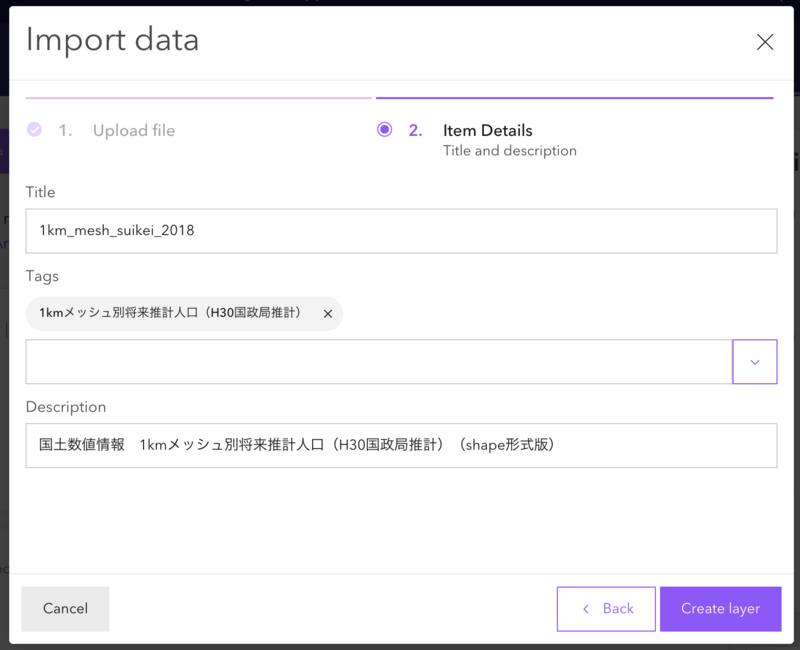The height and width of the screenshot is (650, 800).
Task: Focus the Title input containing 1km_mesh_suikei_2018
Action: 400,230
